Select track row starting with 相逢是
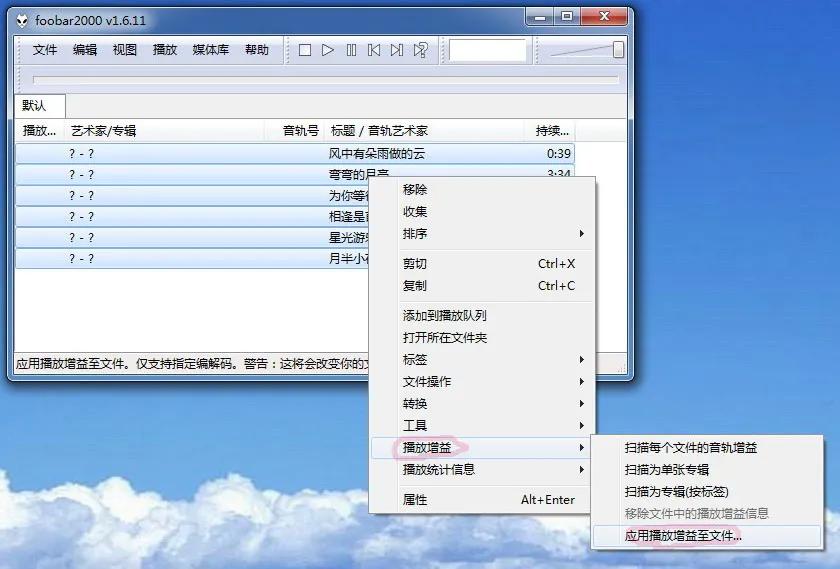 [x=193, y=216]
